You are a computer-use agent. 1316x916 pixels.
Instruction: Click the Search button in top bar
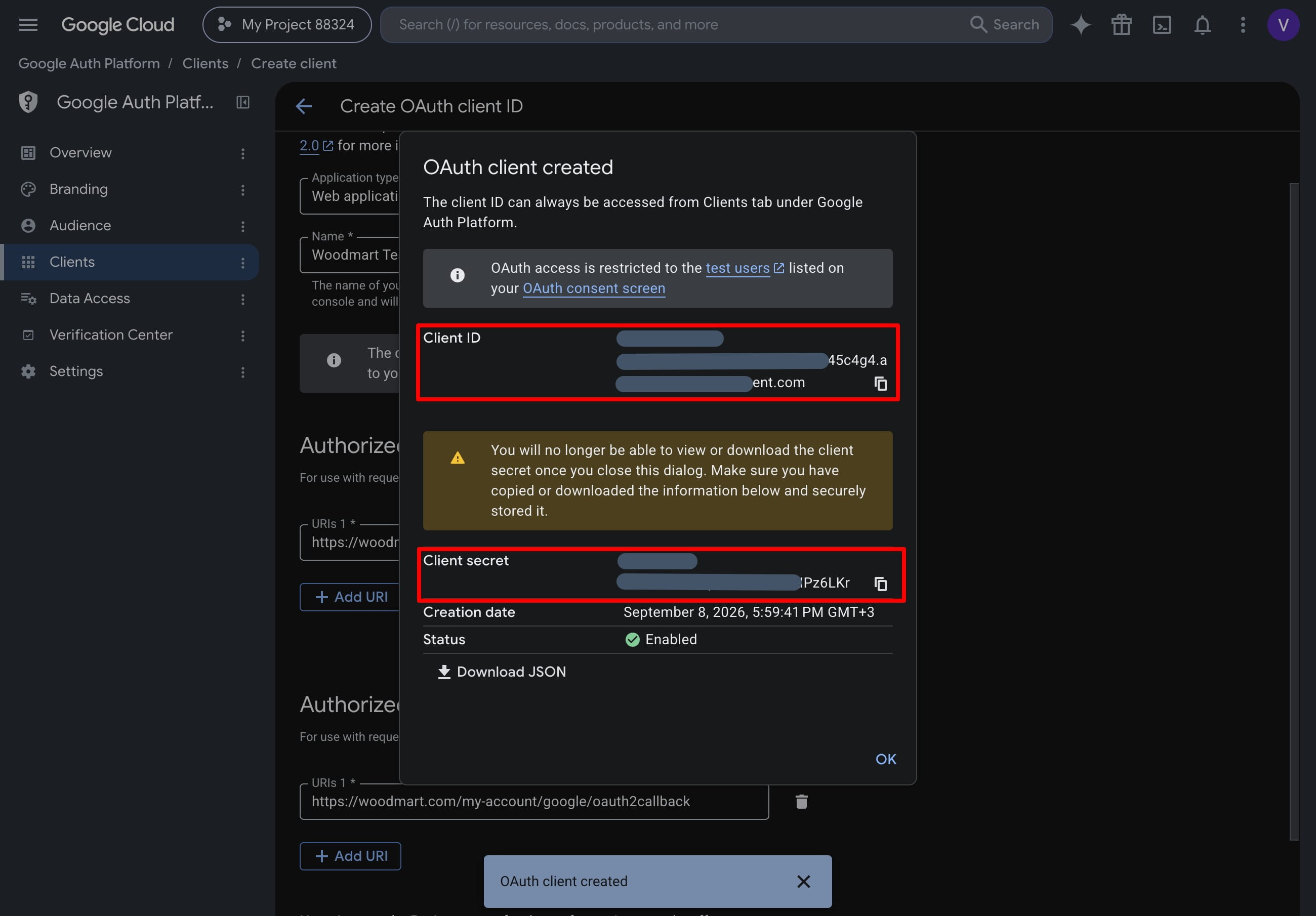(1005, 25)
